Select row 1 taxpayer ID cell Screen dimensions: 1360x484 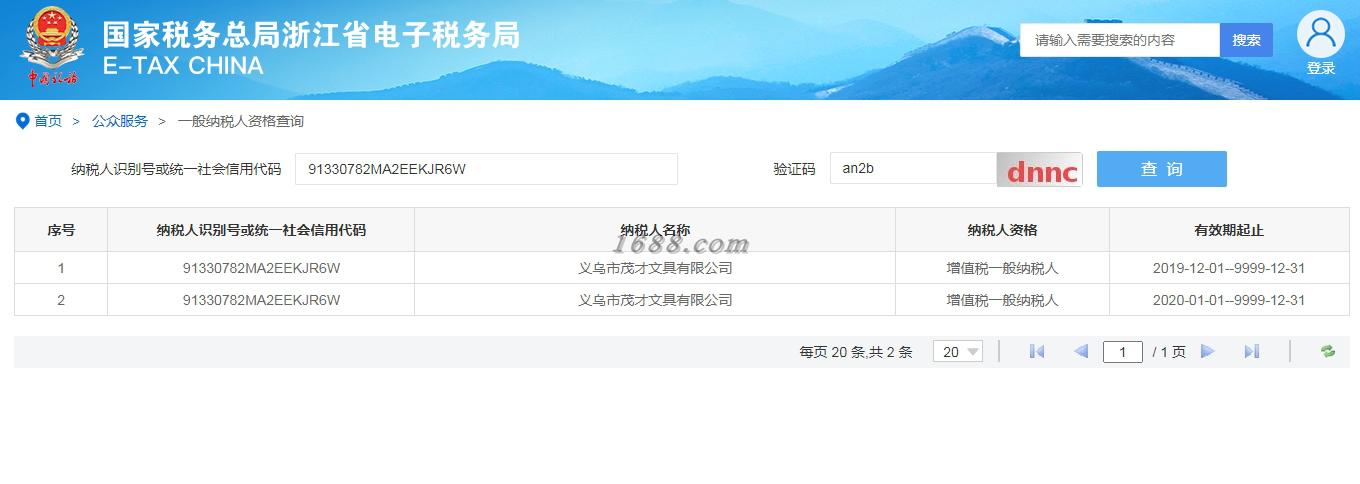click(x=261, y=268)
